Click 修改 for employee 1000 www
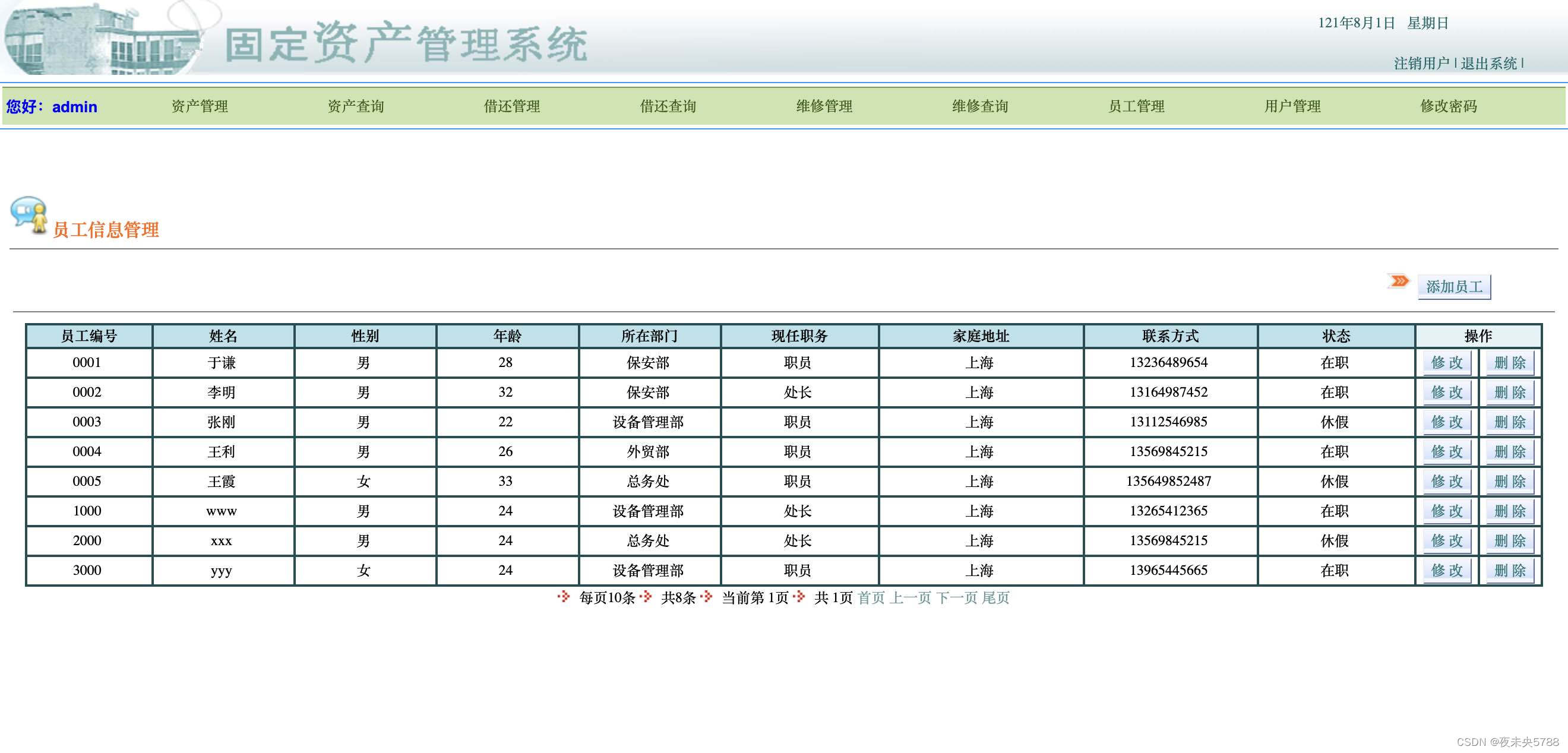1568x753 pixels. pyautogui.click(x=1446, y=511)
